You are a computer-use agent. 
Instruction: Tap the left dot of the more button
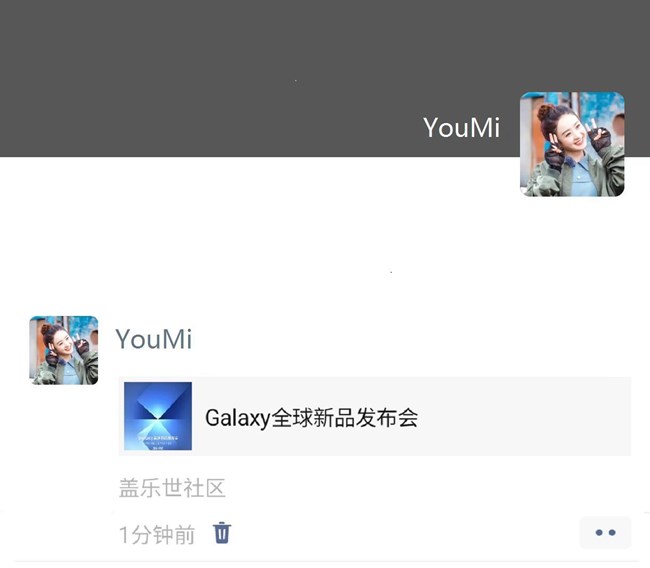pos(599,532)
